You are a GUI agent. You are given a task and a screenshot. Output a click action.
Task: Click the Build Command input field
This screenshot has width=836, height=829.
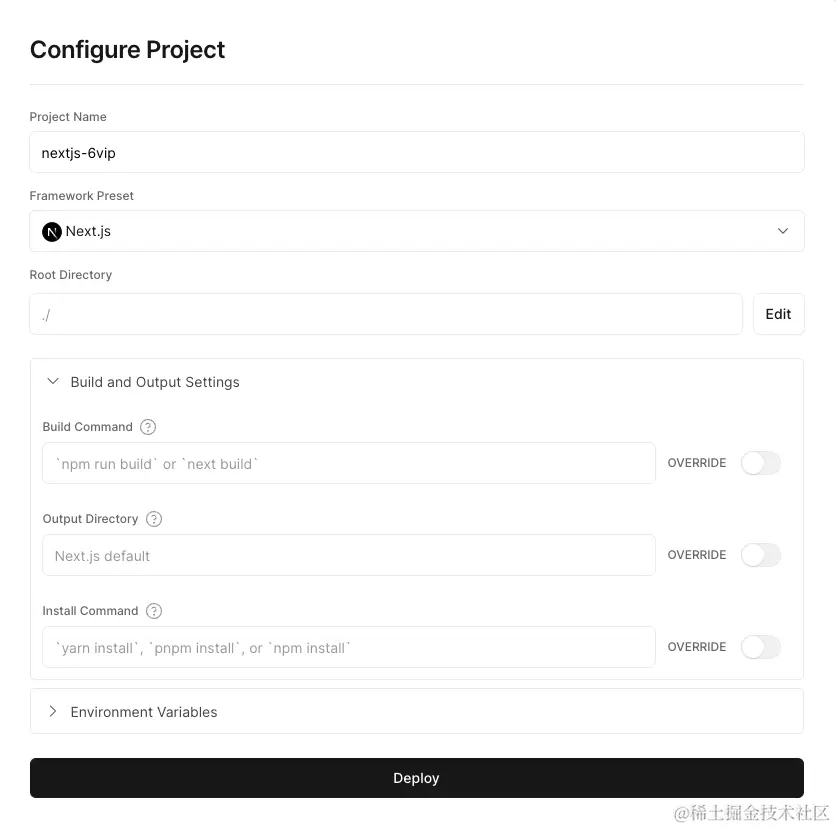[349, 463]
